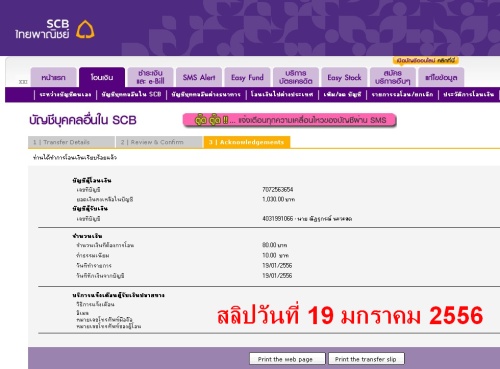
Task: Open โอนเงินไปต่างประเทศ submenu link
Action: pyautogui.click(x=282, y=95)
